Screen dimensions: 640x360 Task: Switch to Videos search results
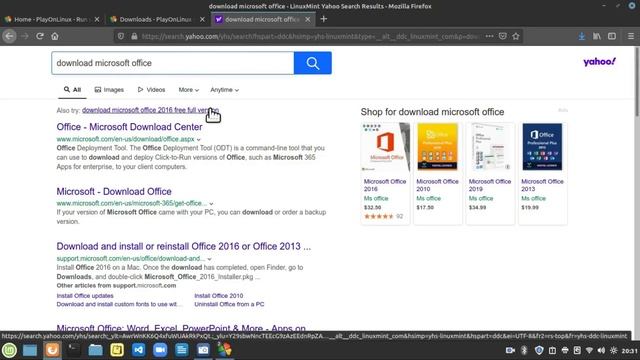coord(151,90)
